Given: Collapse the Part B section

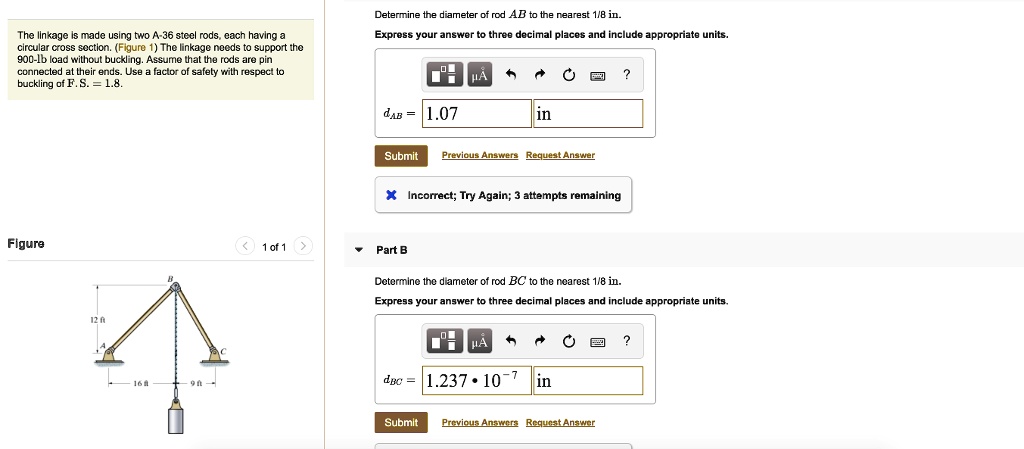Looking at the screenshot, I should [359, 250].
